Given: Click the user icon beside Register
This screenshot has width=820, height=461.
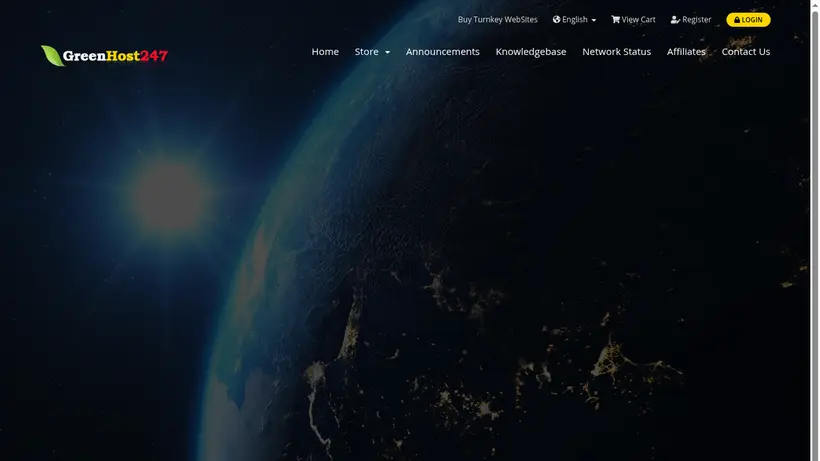Looking at the screenshot, I should click(675, 19).
